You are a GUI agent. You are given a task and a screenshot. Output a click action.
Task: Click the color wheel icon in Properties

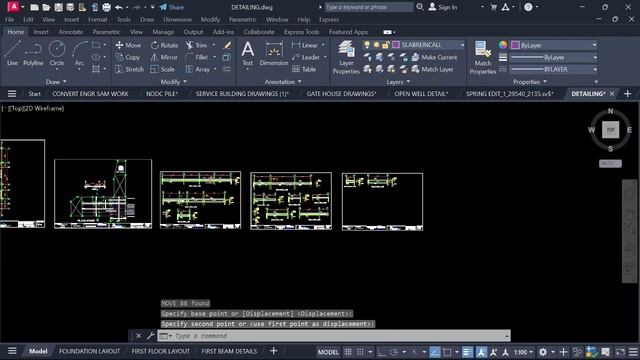point(503,45)
